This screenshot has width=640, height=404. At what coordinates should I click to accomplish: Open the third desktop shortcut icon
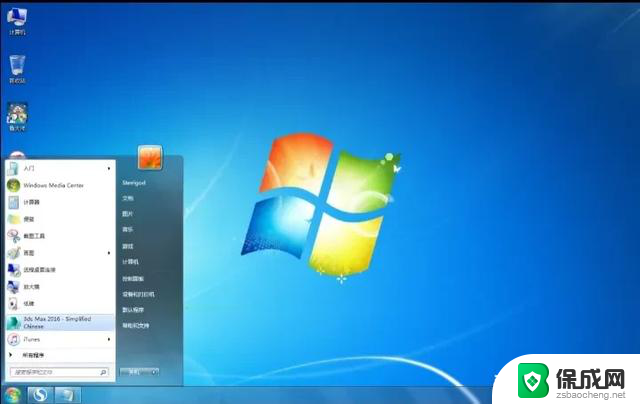[x=17, y=117]
